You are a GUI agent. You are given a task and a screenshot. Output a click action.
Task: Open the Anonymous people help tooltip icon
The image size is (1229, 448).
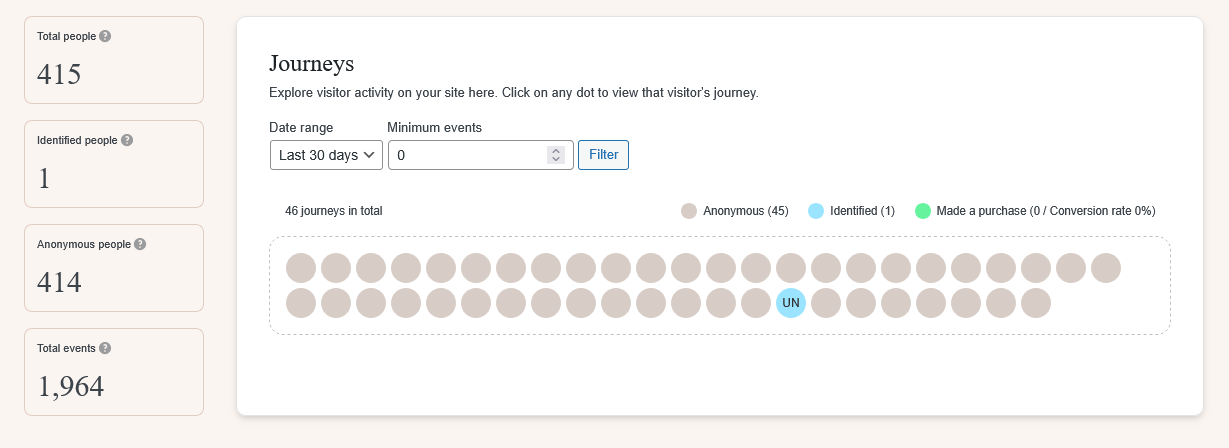[x=140, y=244]
